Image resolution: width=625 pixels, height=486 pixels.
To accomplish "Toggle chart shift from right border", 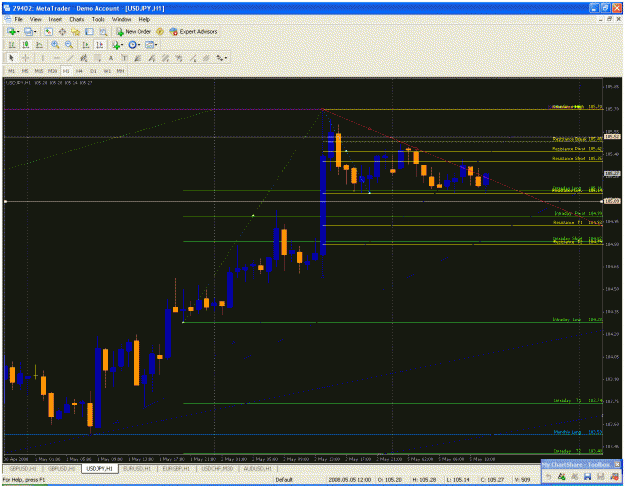I will pos(100,45).
